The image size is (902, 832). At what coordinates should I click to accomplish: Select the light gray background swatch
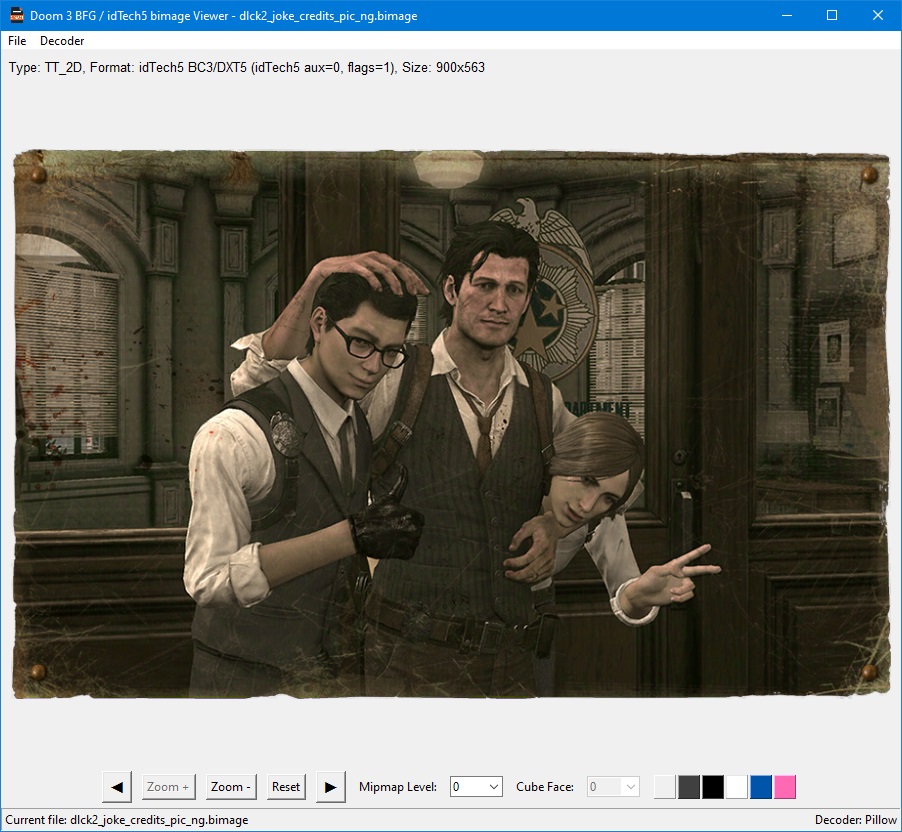point(665,787)
